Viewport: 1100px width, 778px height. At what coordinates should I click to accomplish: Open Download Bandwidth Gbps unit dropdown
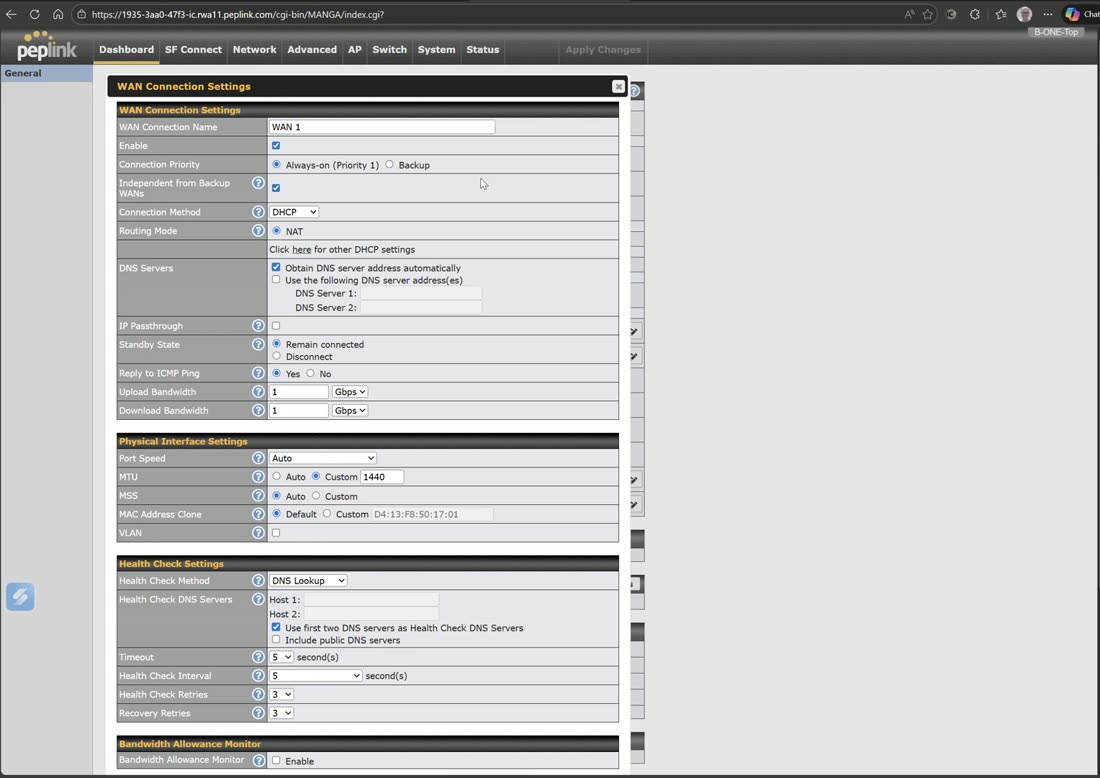pos(350,410)
